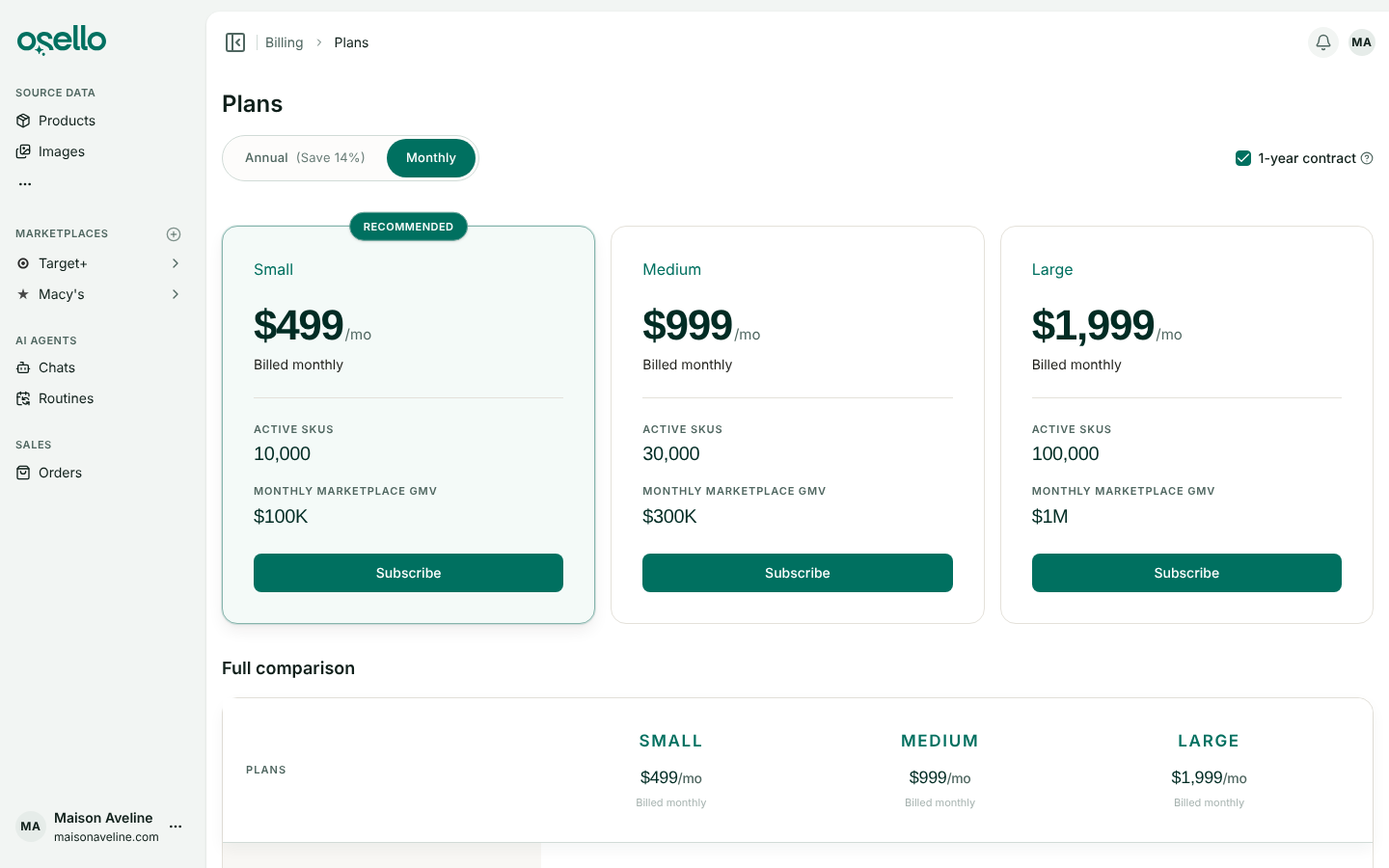
Task: Open Routines from the sidebar
Action: [x=66, y=398]
